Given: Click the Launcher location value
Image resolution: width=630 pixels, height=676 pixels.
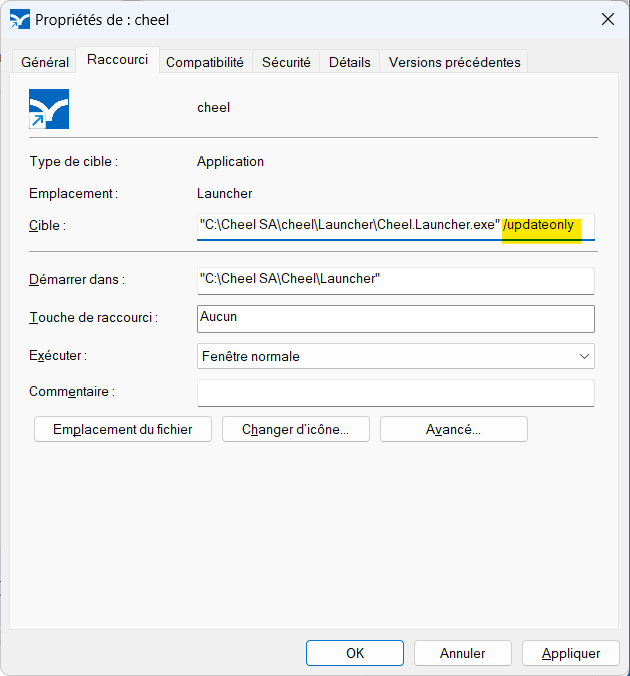Looking at the screenshot, I should point(225,194).
